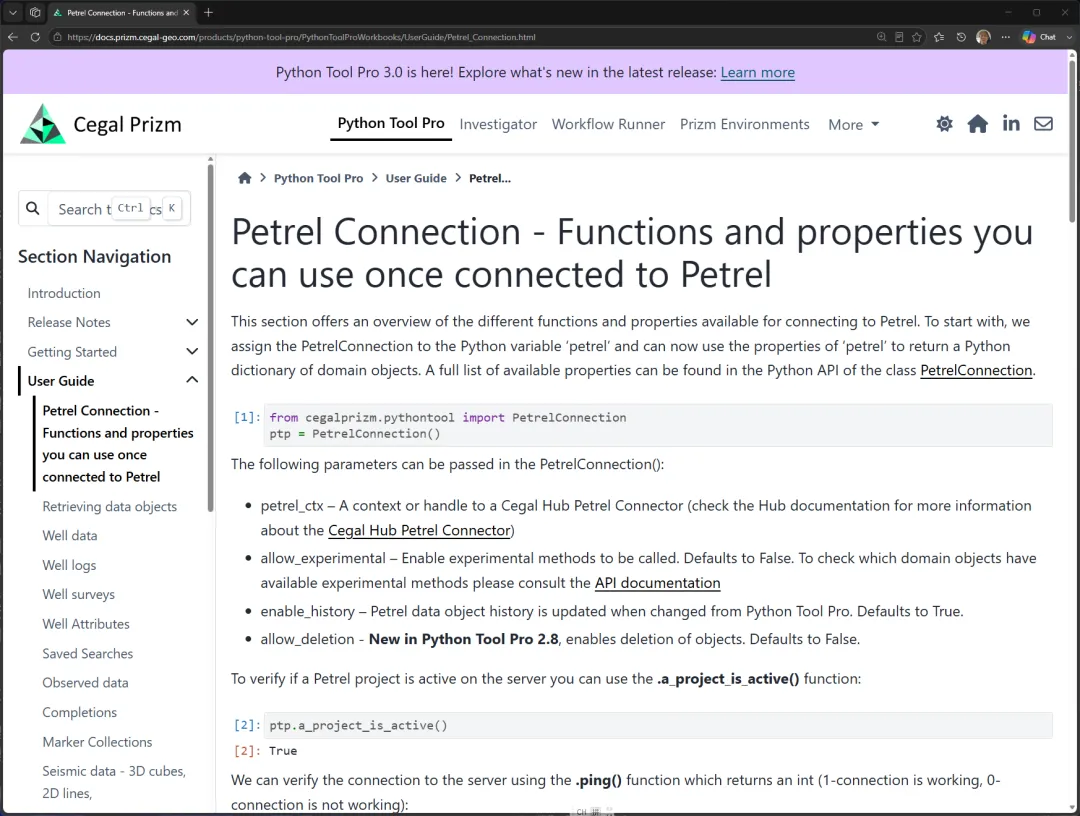Click the sidebar scrollbar
This screenshot has height=816, width=1080.
pyautogui.click(x=210, y=337)
